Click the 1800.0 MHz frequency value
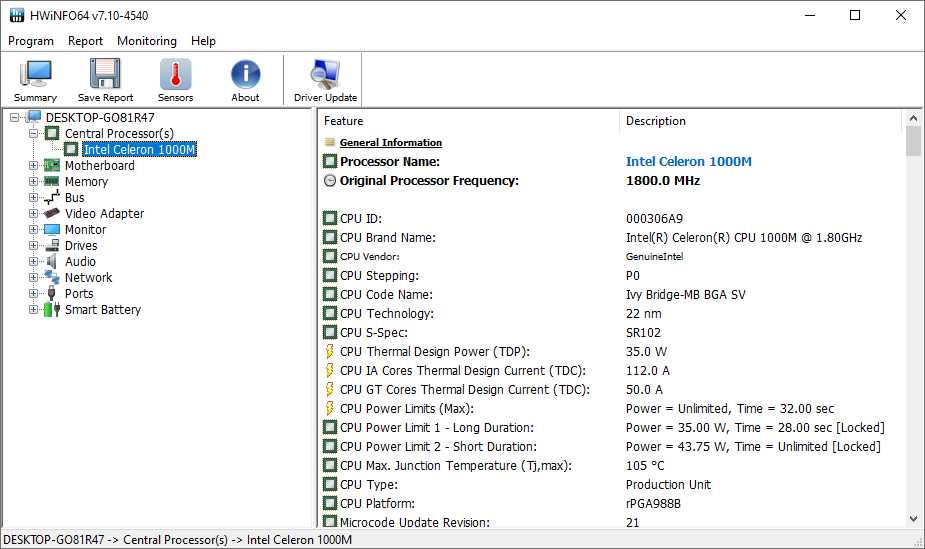Screen dimensions: 925x549 pos(662,180)
